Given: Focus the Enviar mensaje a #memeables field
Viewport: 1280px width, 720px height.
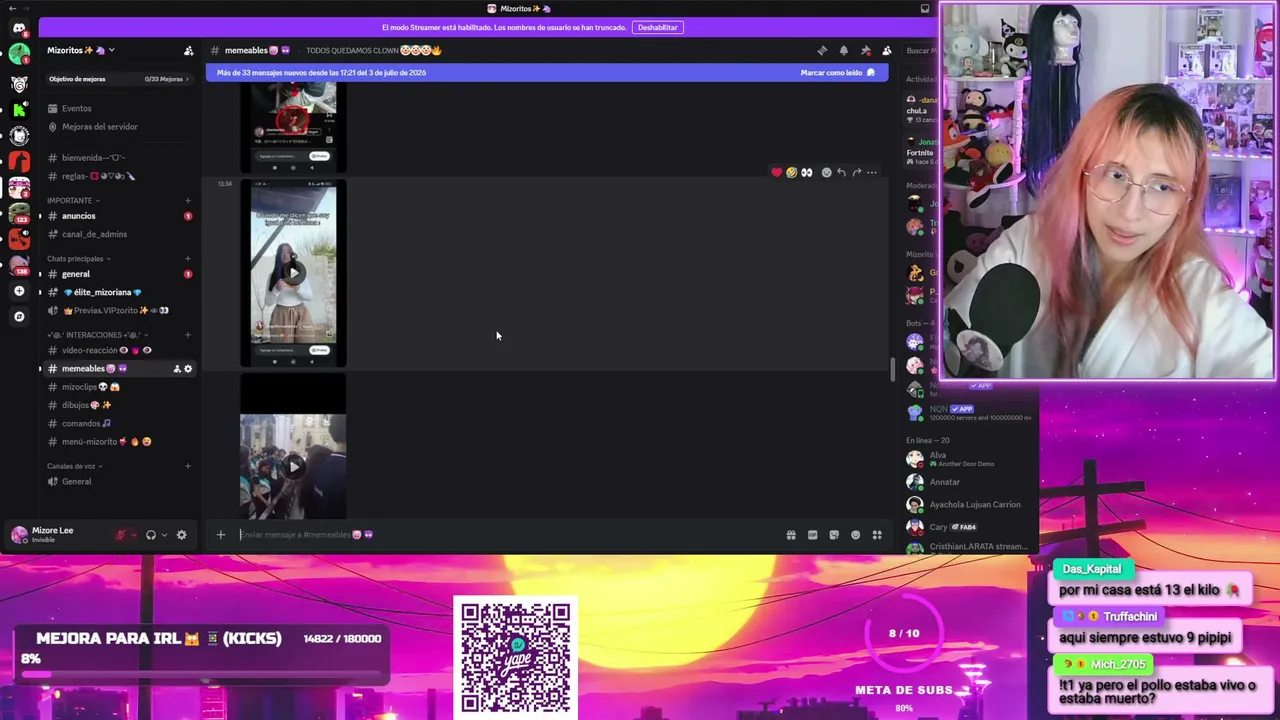Looking at the screenshot, I should coord(510,535).
